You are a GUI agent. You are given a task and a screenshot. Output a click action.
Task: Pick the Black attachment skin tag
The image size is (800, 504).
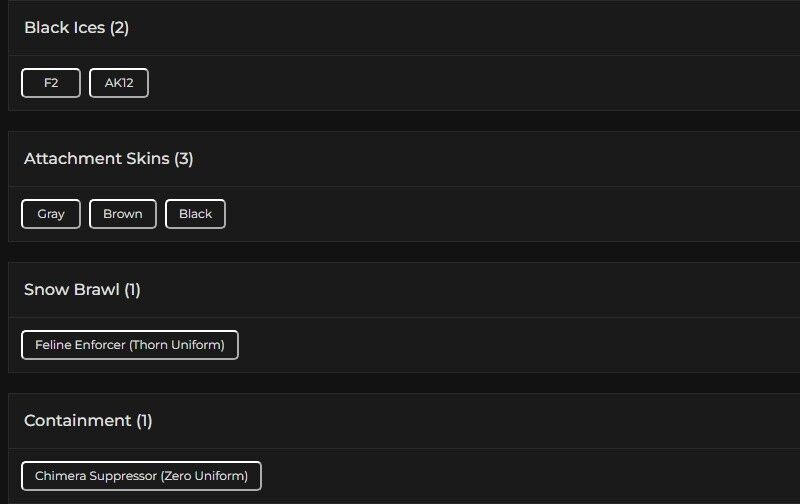pos(195,214)
